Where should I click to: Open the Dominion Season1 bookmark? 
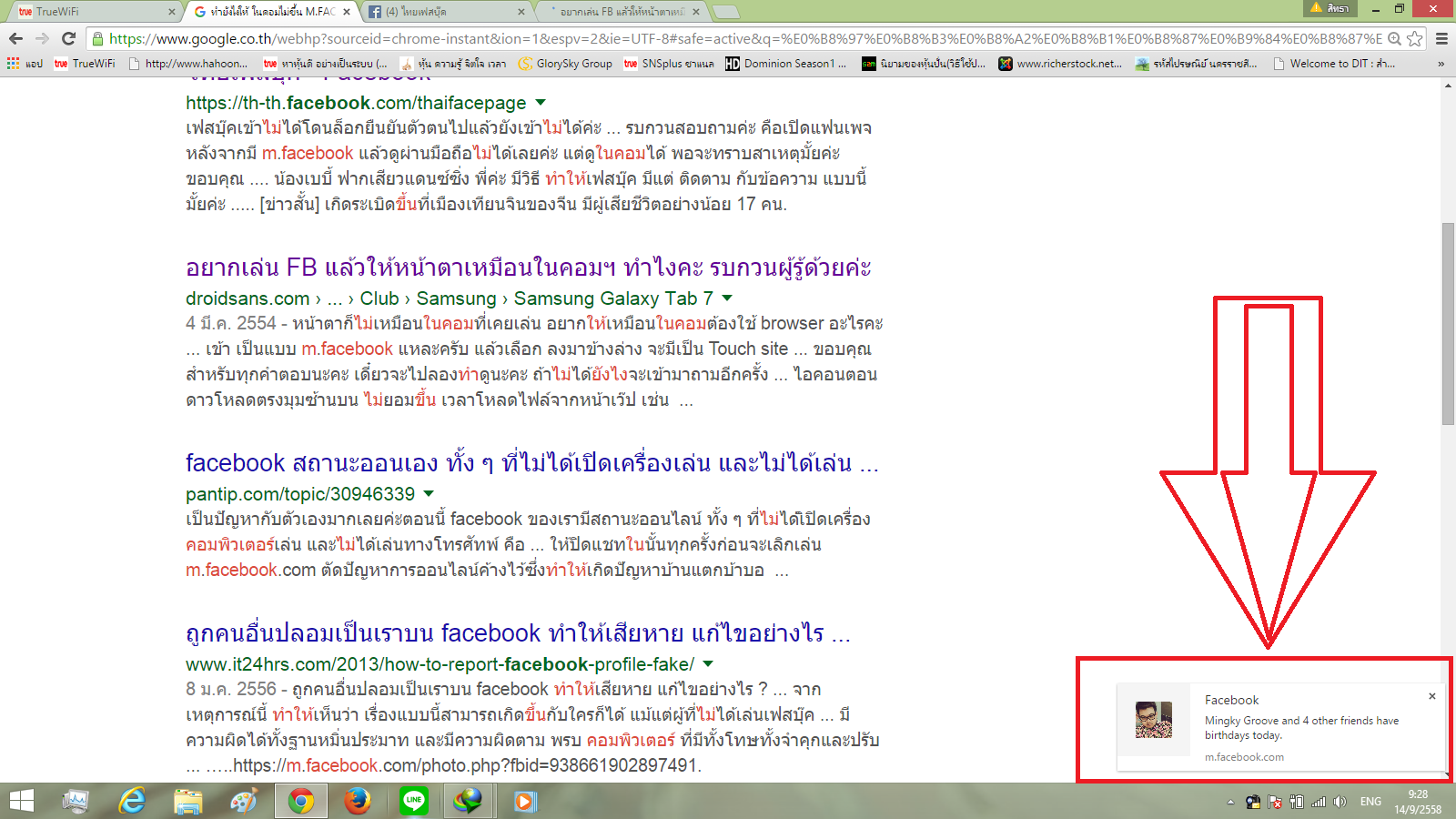point(786,64)
